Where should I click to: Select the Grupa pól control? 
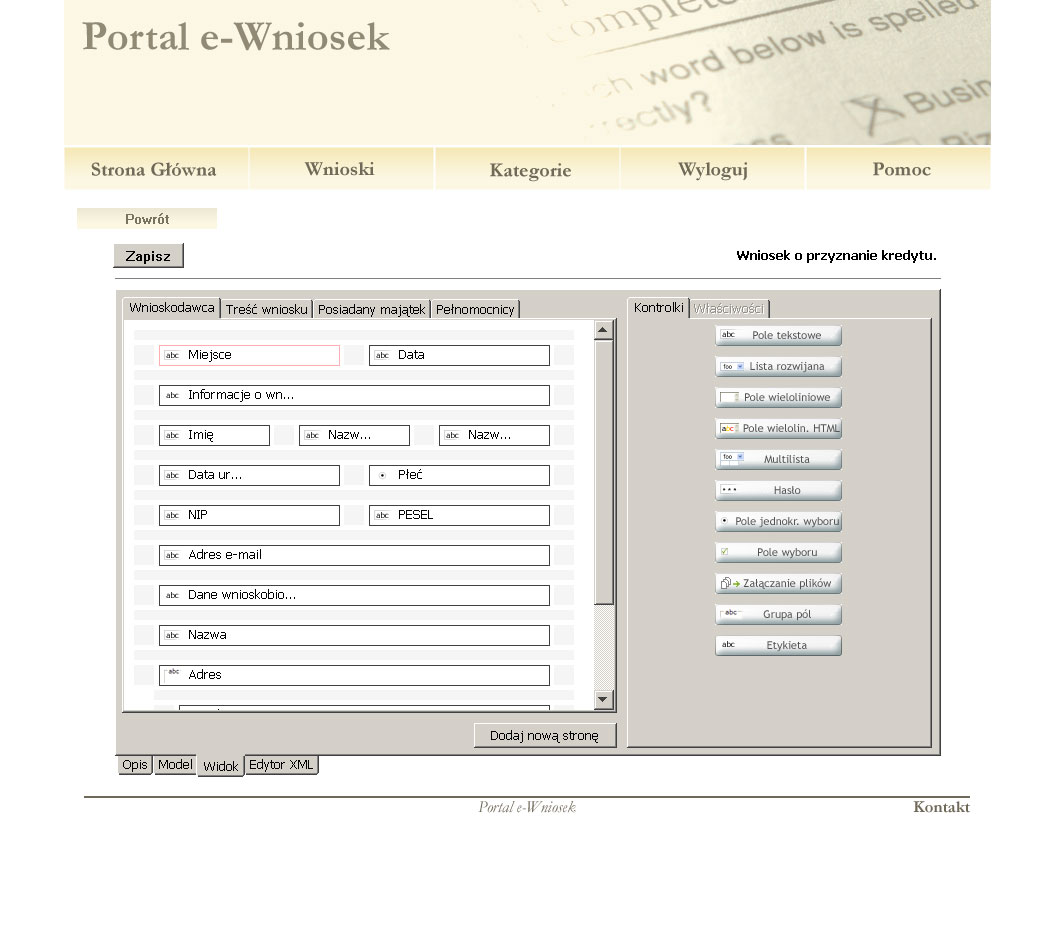tap(778, 613)
